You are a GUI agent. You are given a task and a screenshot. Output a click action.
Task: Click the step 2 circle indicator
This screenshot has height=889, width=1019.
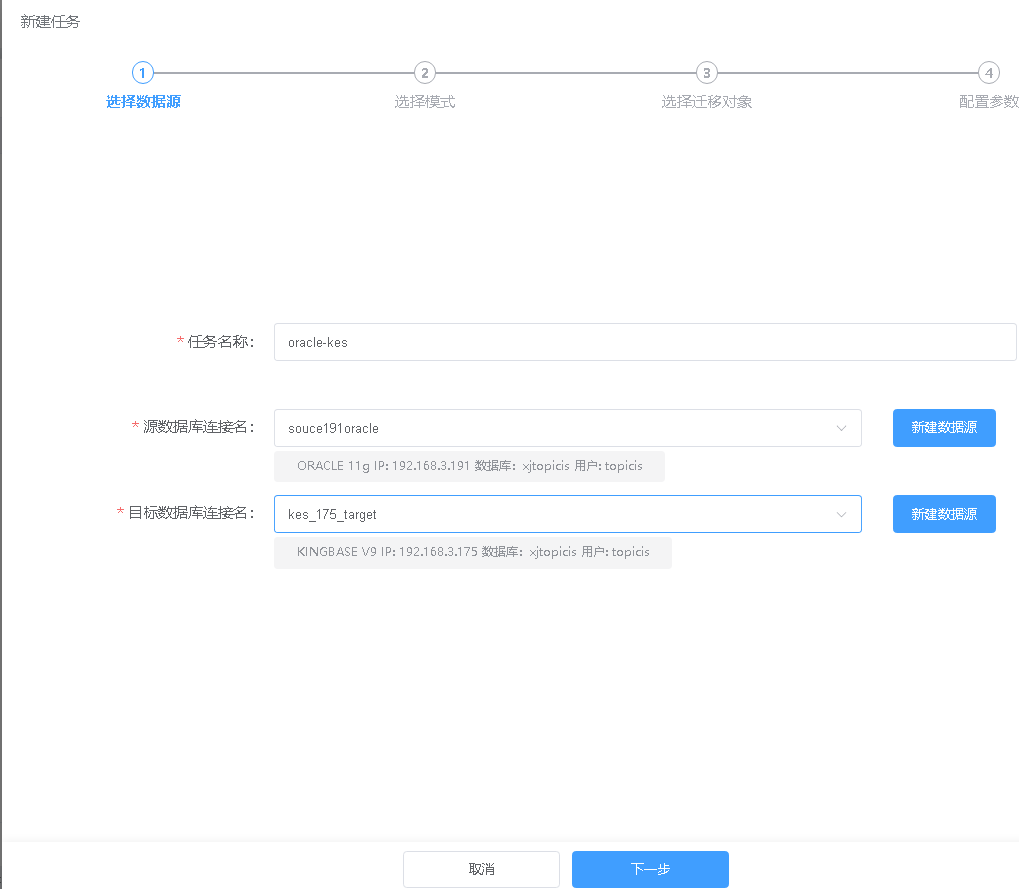(425, 73)
